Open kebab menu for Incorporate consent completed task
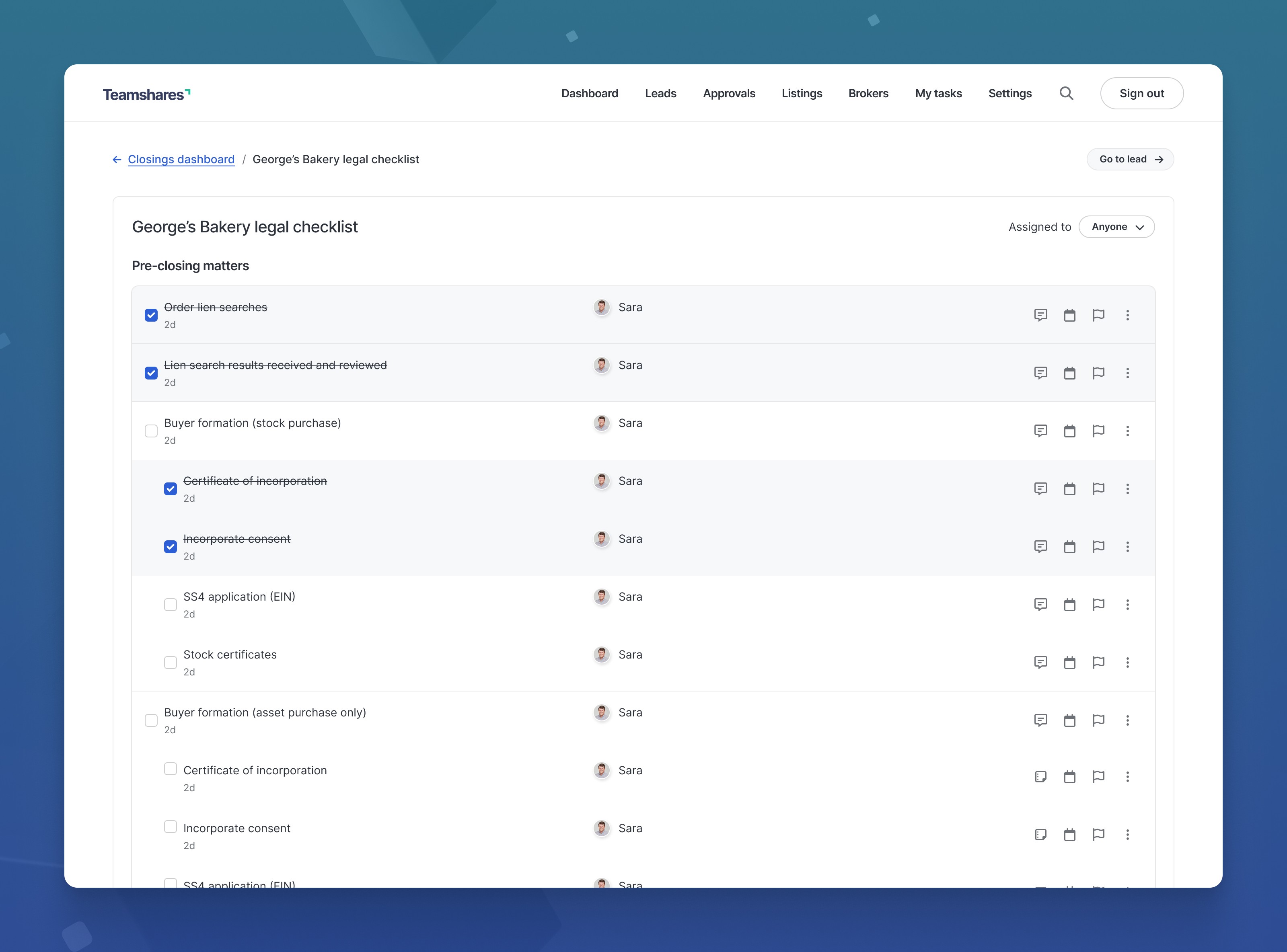This screenshot has width=1287, height=952. click(1127, 546)
